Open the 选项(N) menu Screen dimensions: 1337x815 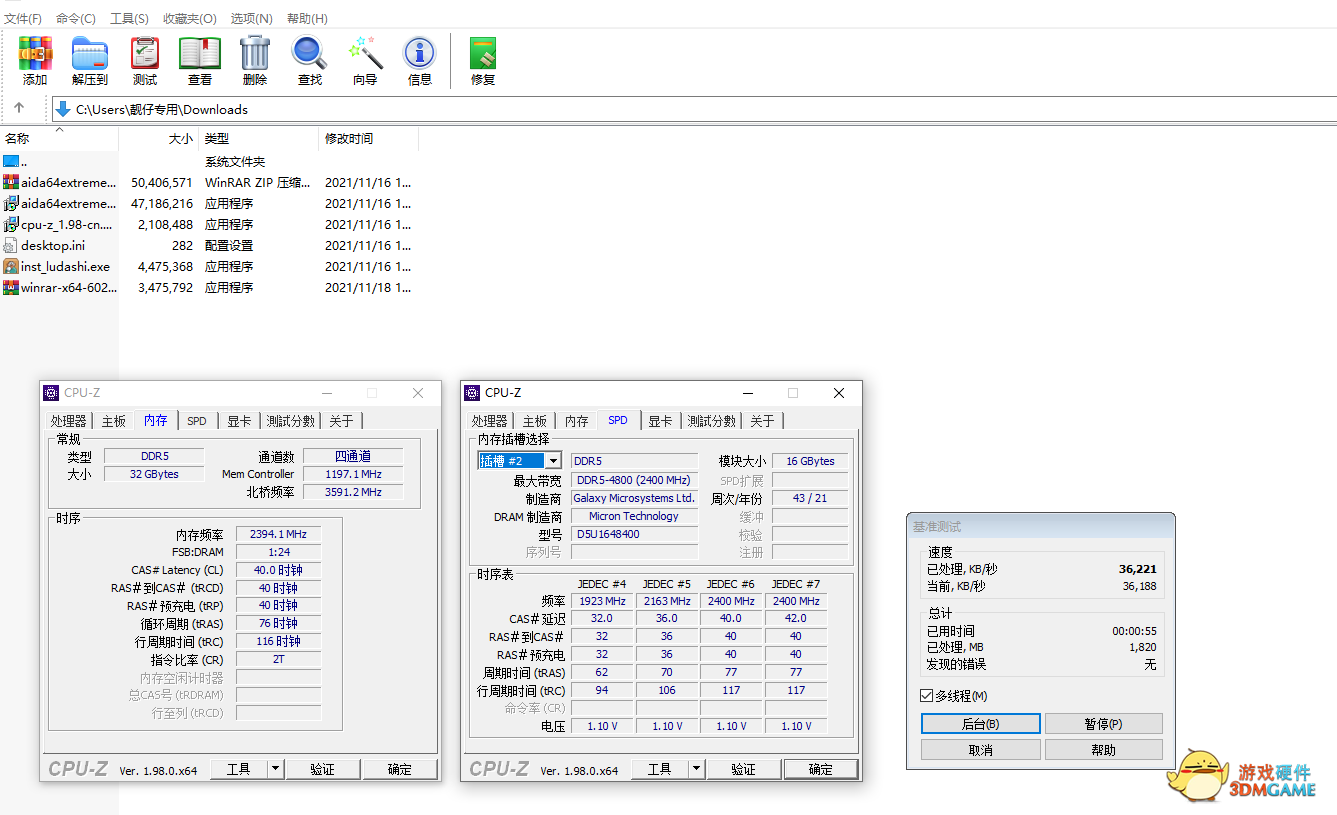point(251,18)
